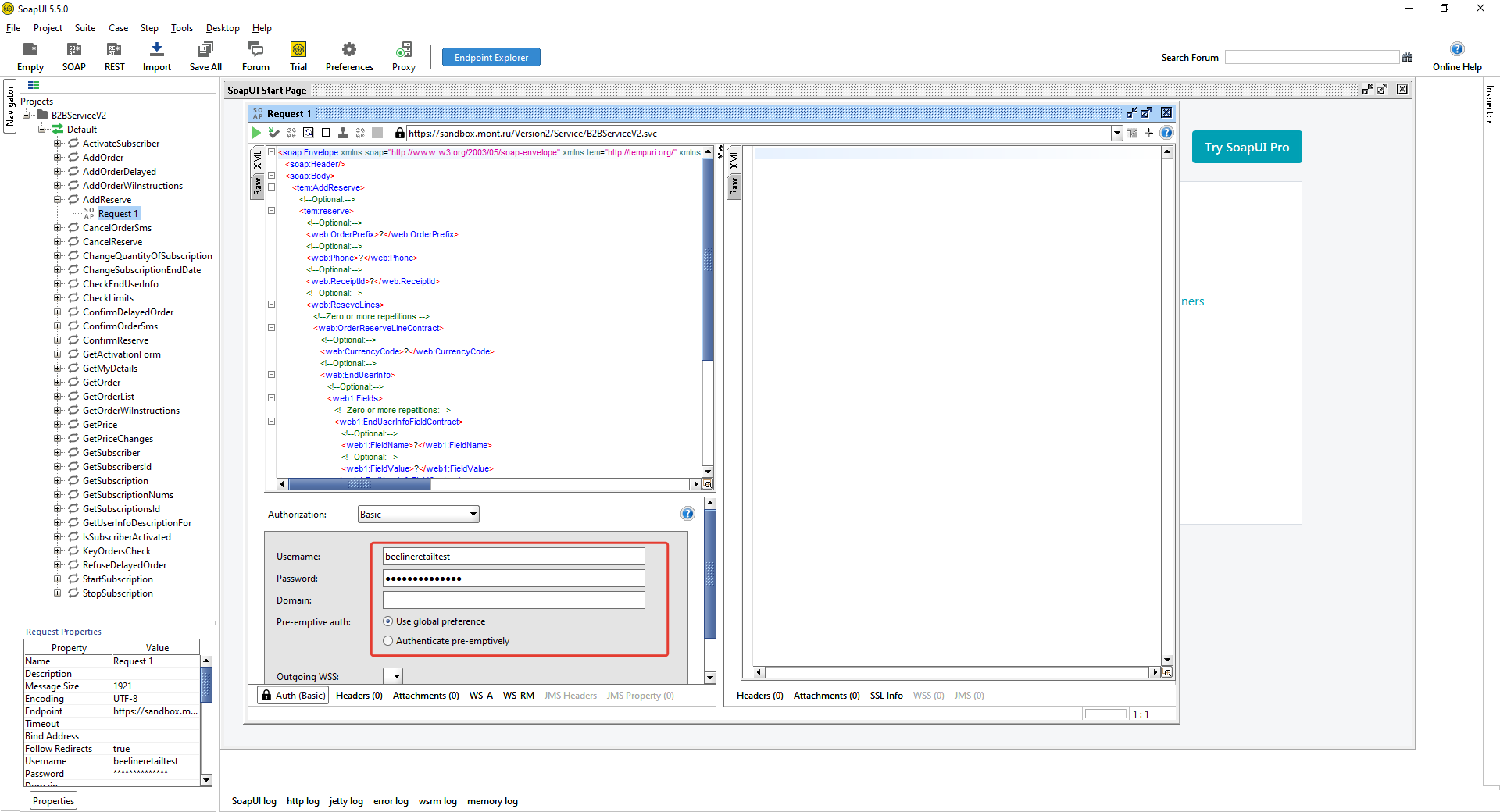This screenshot has height=812, width=1500.
Task: Collapse the soap:Envelope XML node
Action: pyautogui.click(x=272, y=152)
